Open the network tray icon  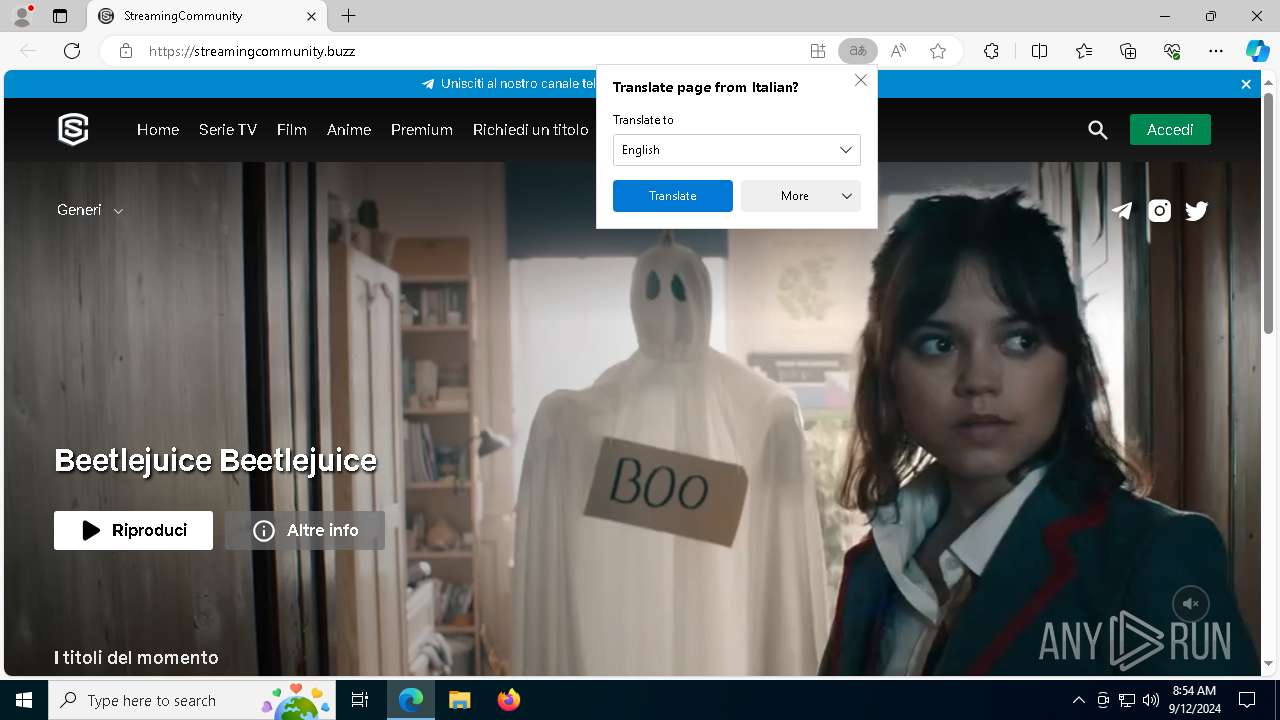1127,700
